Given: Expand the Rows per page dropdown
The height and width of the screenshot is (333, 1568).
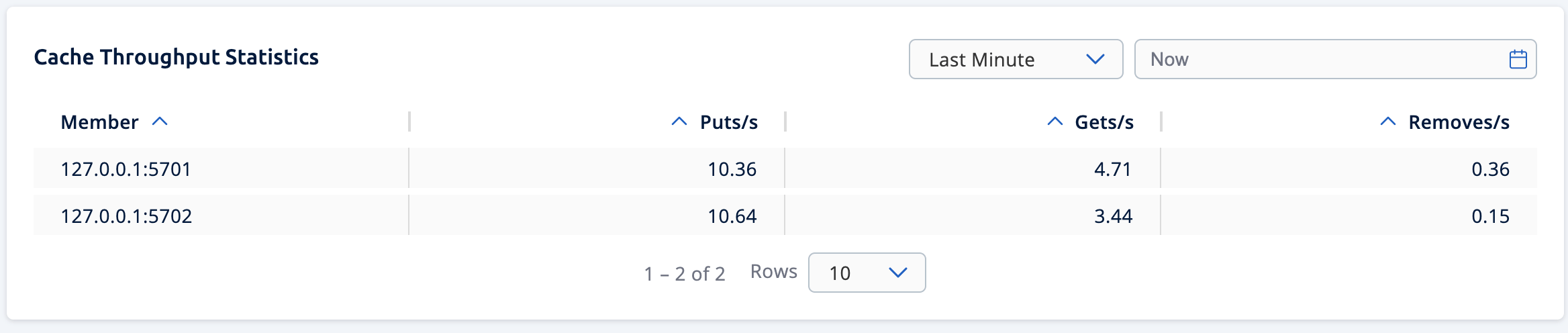Looking at the screenshot, I should coord(867,273).
